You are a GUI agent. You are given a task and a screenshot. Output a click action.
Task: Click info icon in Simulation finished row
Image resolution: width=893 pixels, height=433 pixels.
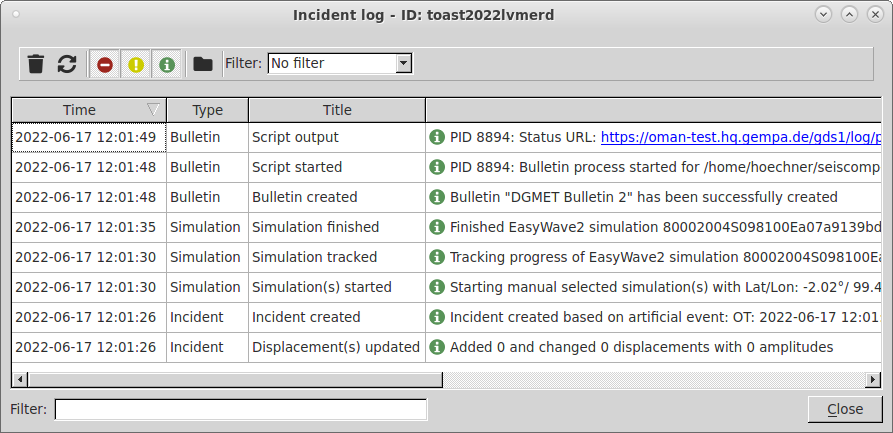[x=437, y=227]
